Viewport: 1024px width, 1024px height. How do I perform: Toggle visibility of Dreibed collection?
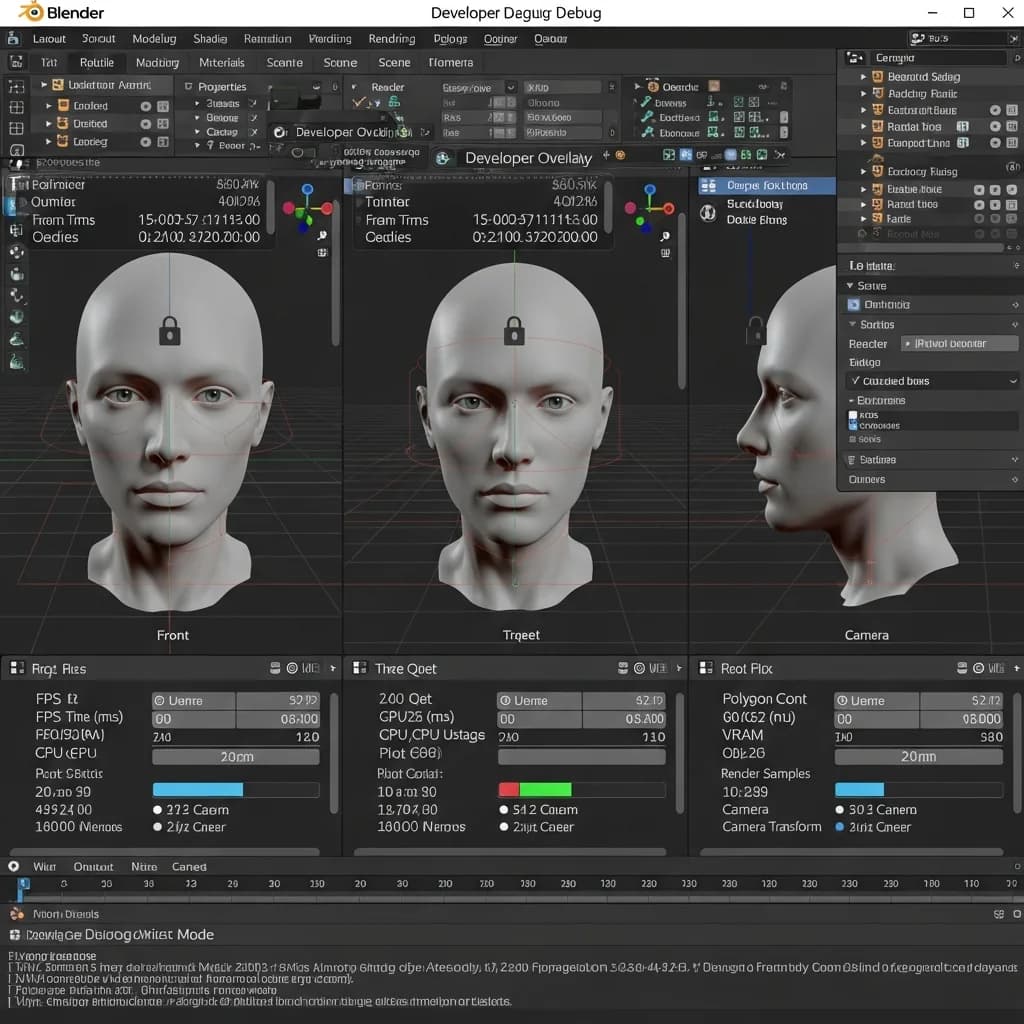click(x=145, y=123)
